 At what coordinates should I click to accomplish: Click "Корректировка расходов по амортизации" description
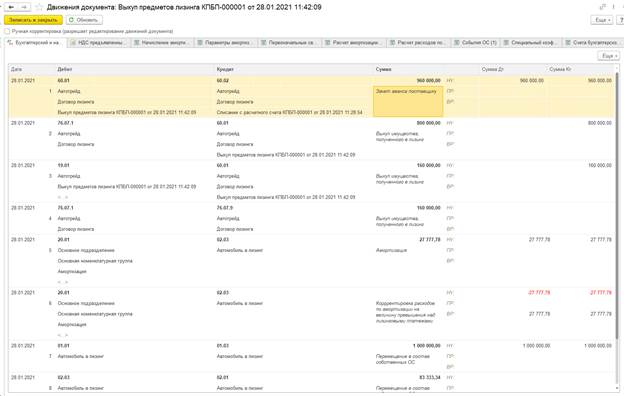(x=406, y=312)
